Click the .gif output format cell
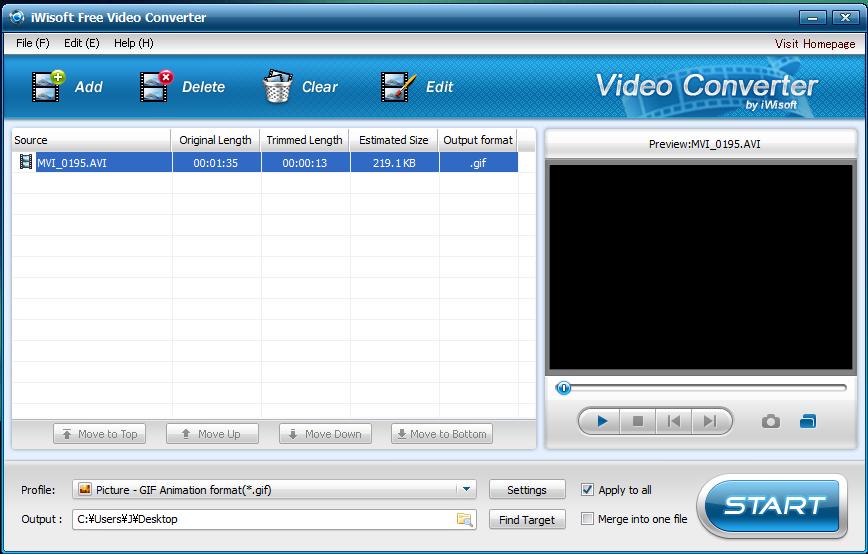The height and width of the screenshot is (554, 868). [478, 163]
